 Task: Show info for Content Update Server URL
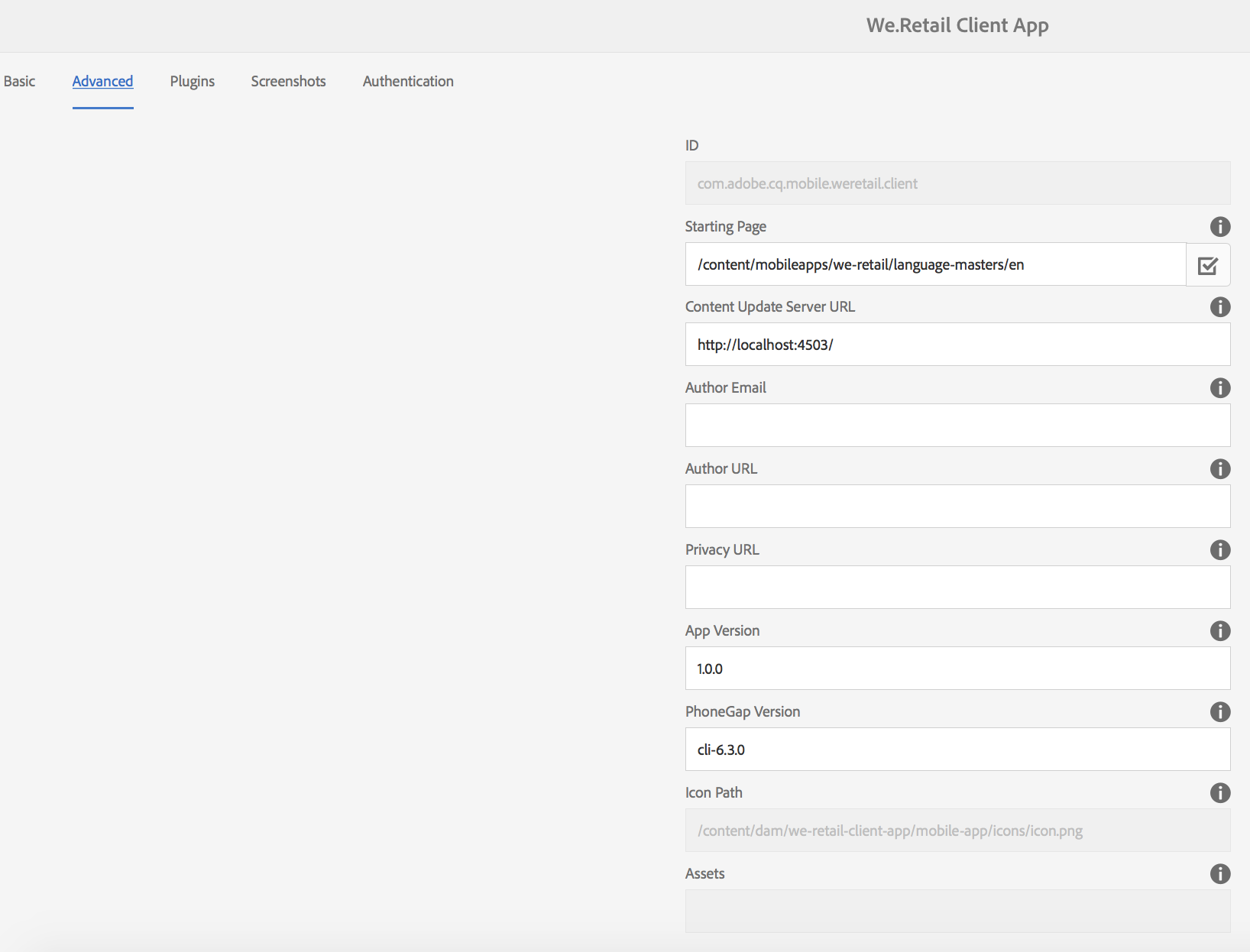1220,306
